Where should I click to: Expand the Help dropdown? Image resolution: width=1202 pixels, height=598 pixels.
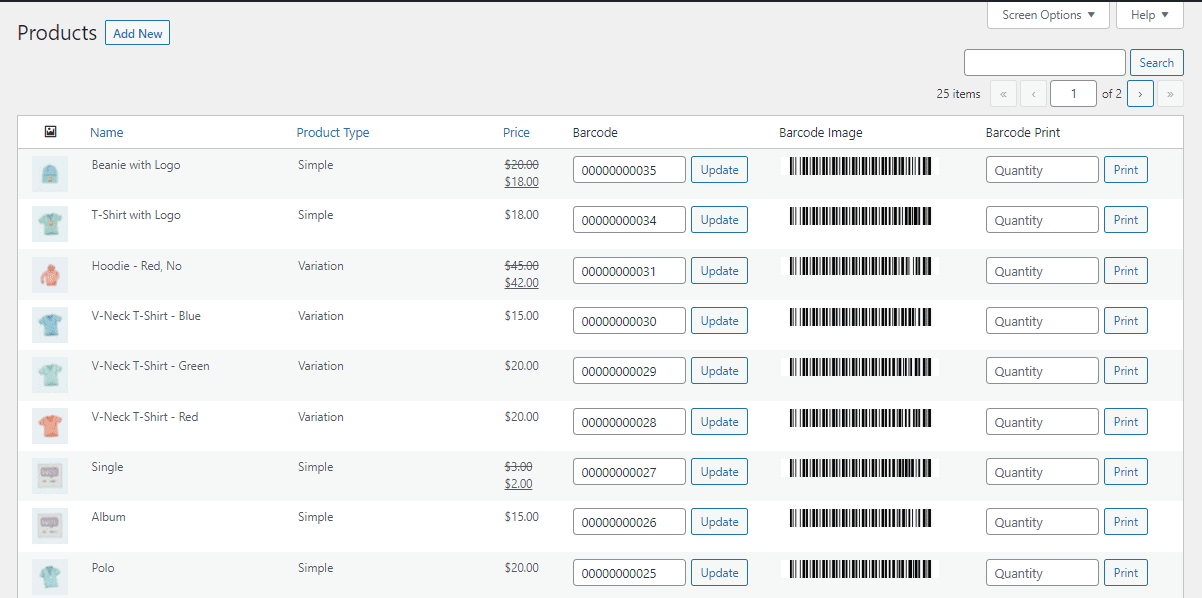(1149, 14)
